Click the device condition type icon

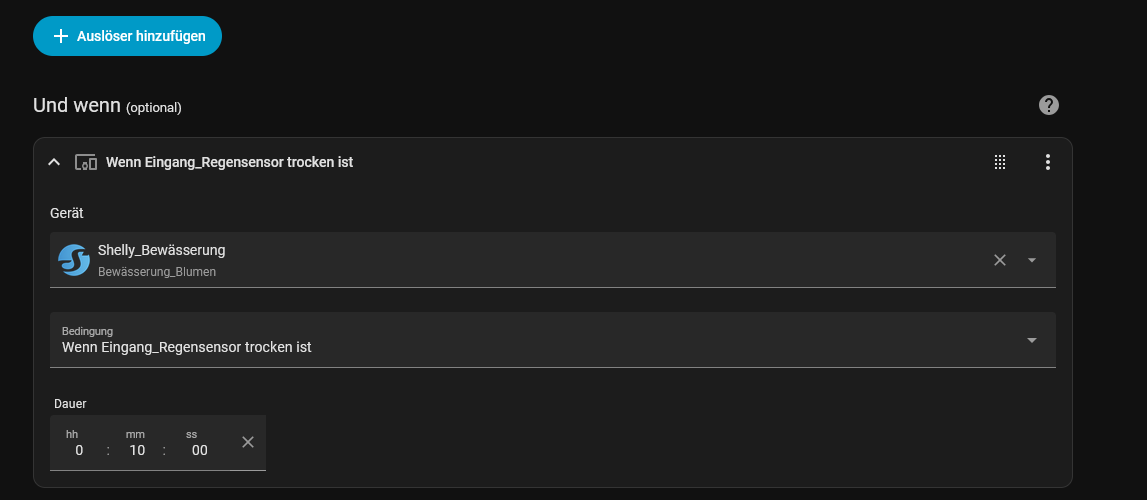click(86, 162)
